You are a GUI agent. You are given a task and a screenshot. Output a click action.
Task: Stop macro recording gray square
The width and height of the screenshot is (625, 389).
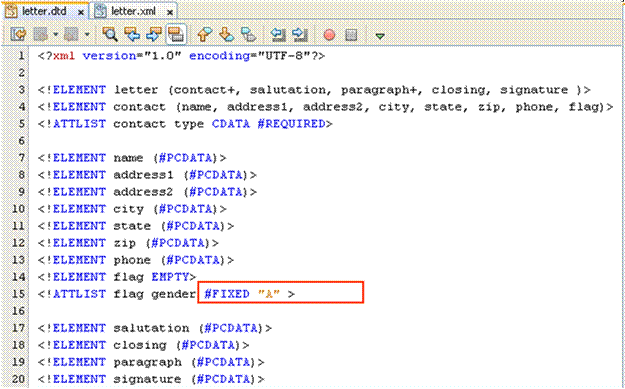point(351,35)
